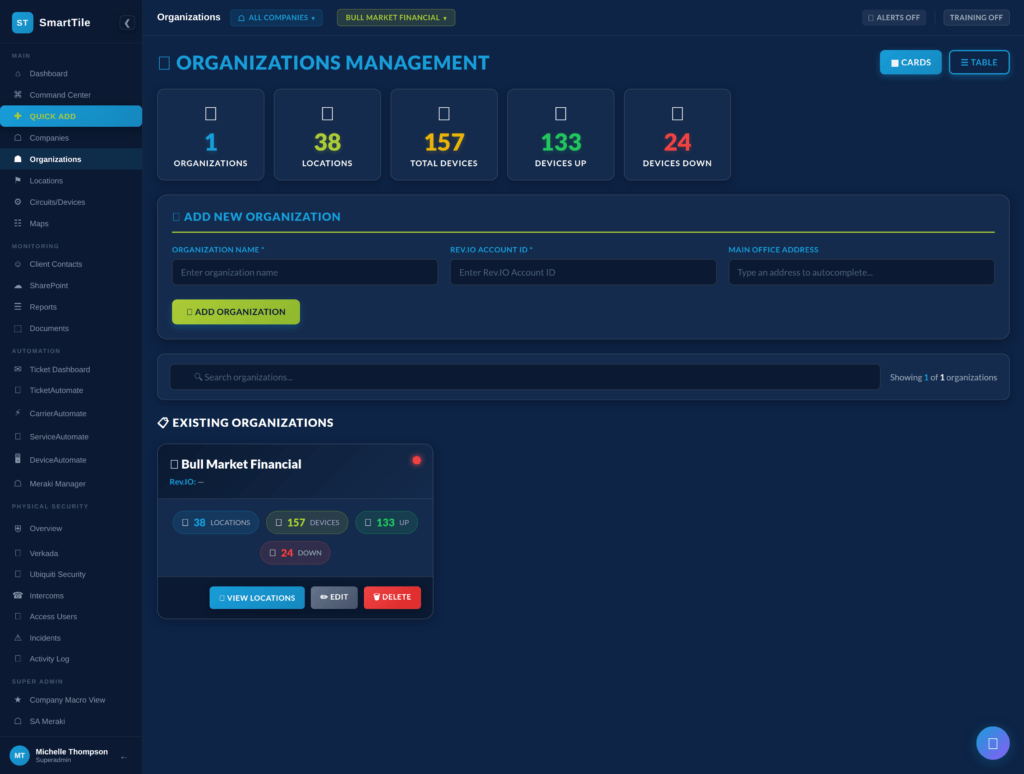The height and width of the screenshot is (774, 1024).
Task: Click the Reports list icon
Action: coord(18,307)
